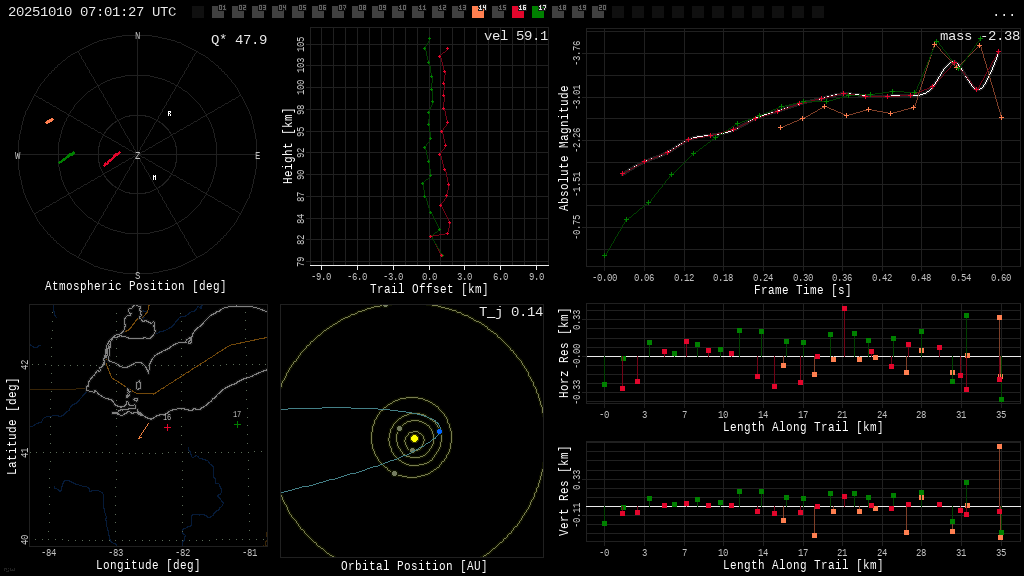
Task: Click the yellow Sun in orbital plot
Action: (414, 438)
